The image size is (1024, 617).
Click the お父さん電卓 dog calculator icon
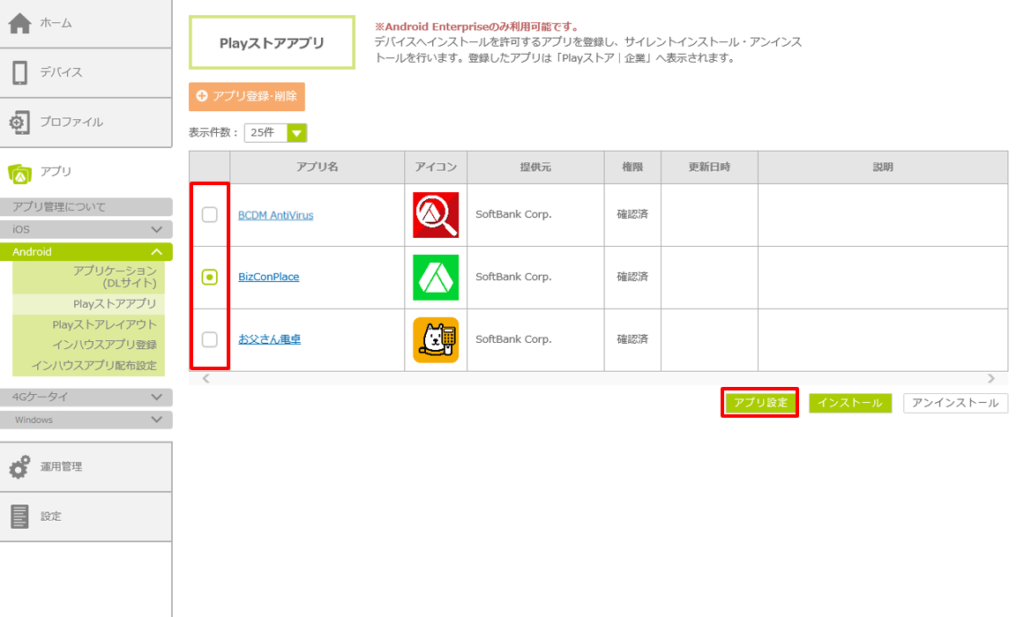click(435, 339)
